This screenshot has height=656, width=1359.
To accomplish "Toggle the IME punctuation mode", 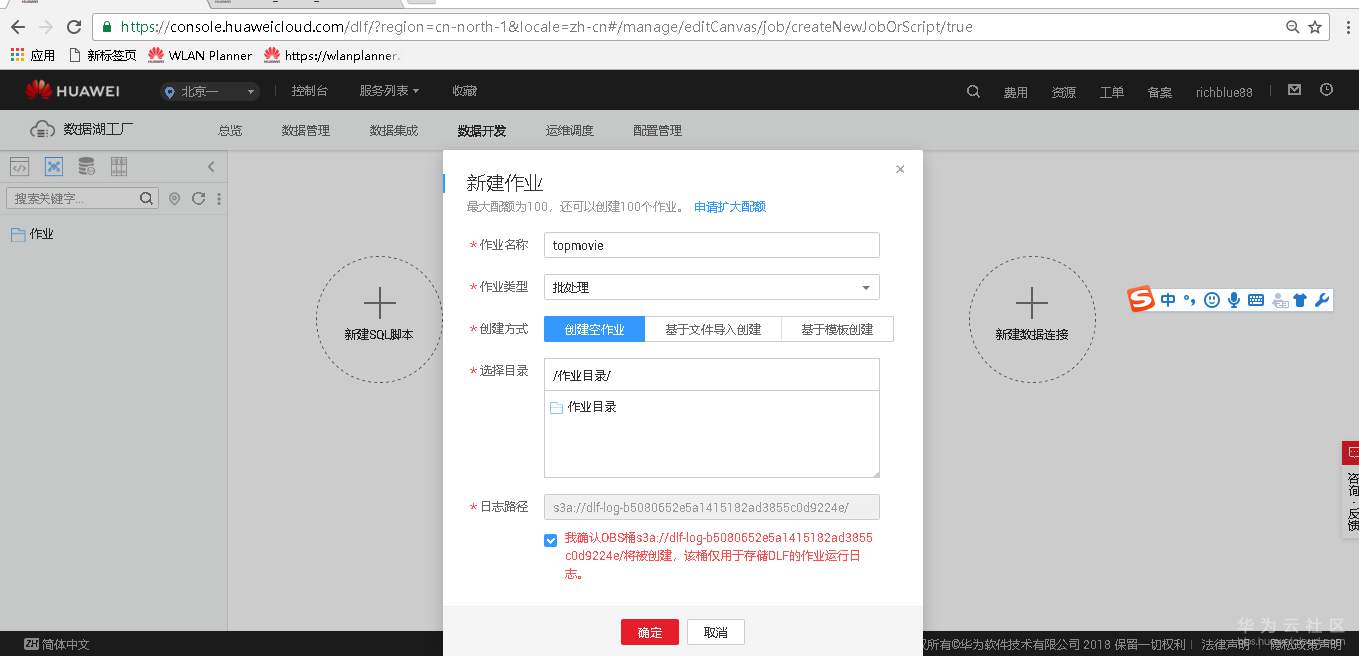I will point(1190,299).
